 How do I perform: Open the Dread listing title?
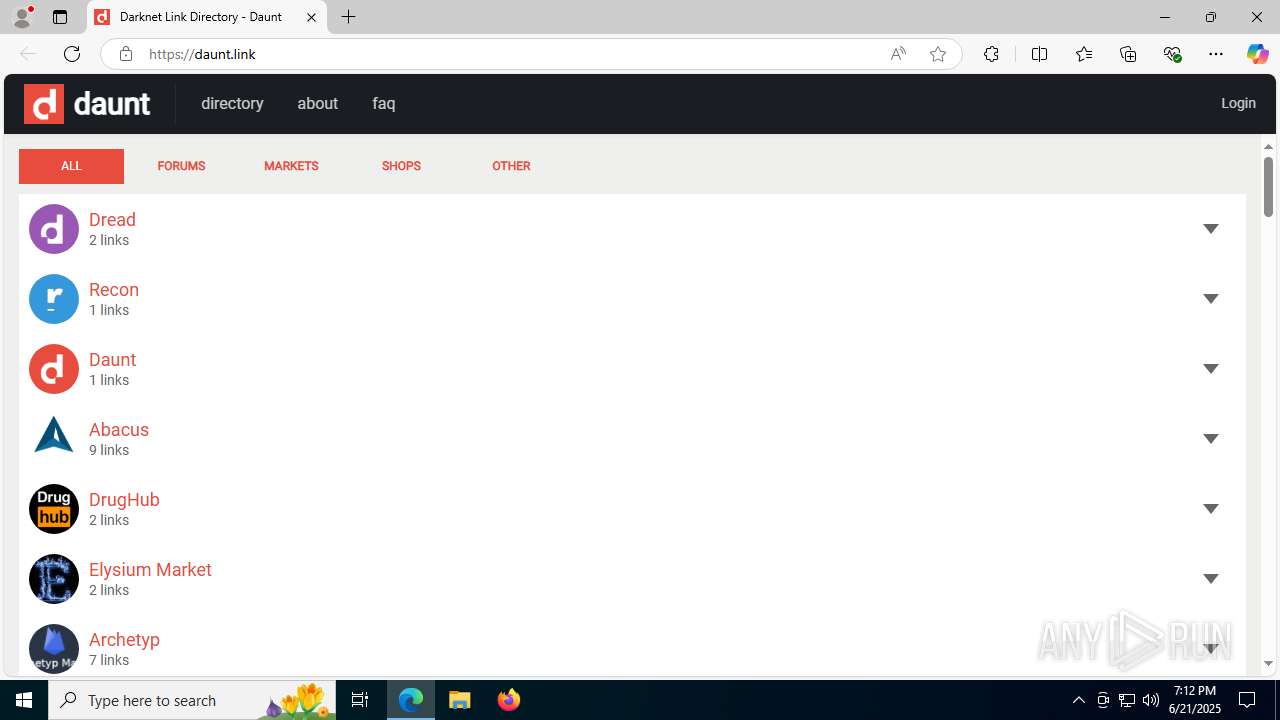pos(112,220)
